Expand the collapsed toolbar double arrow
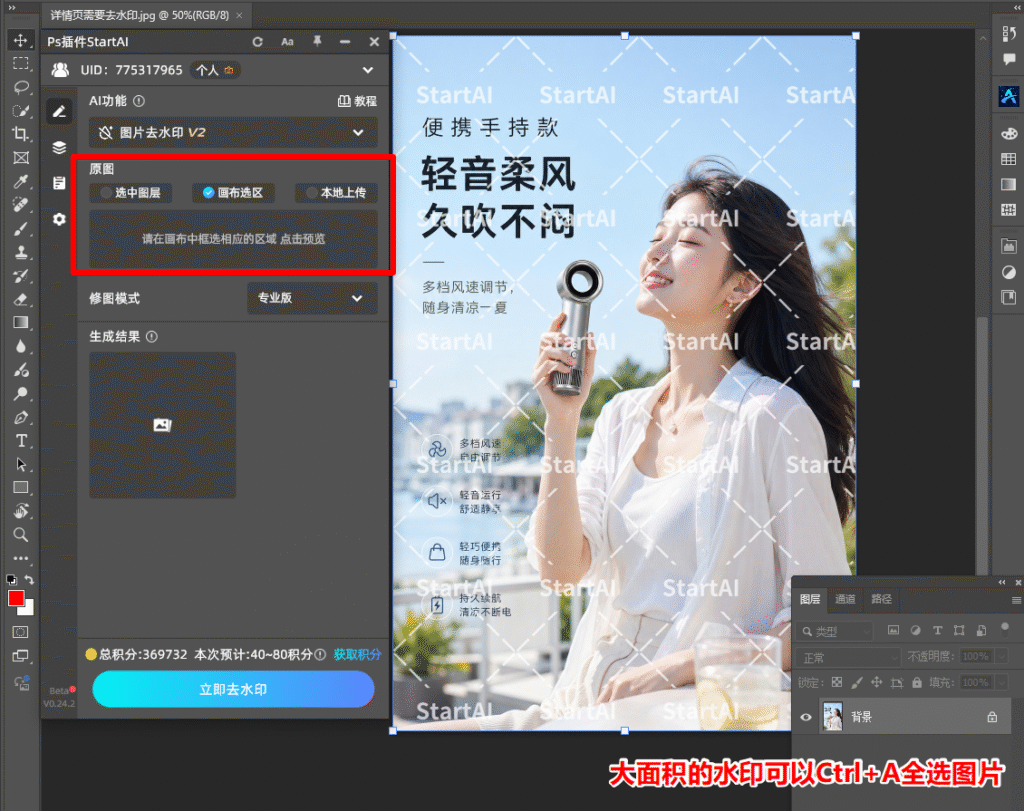This screenshot has height=811, width=1024. coord(11,8)
